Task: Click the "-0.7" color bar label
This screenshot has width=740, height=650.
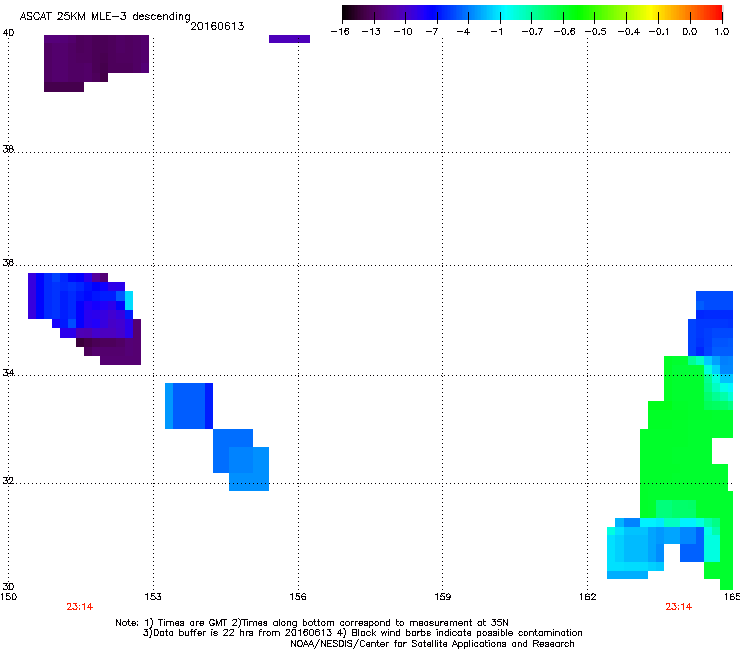Action: click(532, 32)
